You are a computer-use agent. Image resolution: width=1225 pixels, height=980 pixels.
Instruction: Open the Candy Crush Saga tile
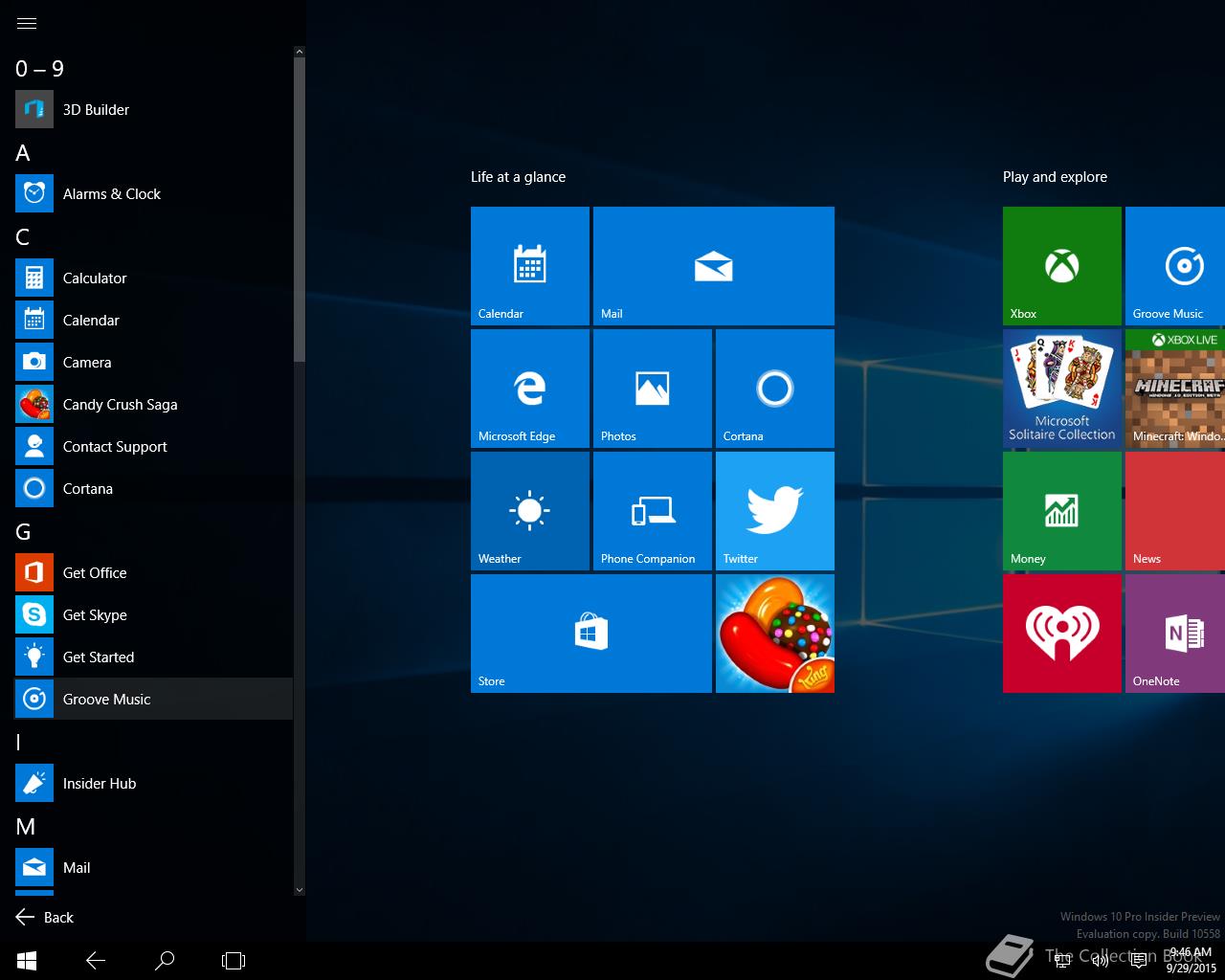click(x=774, y=634)
